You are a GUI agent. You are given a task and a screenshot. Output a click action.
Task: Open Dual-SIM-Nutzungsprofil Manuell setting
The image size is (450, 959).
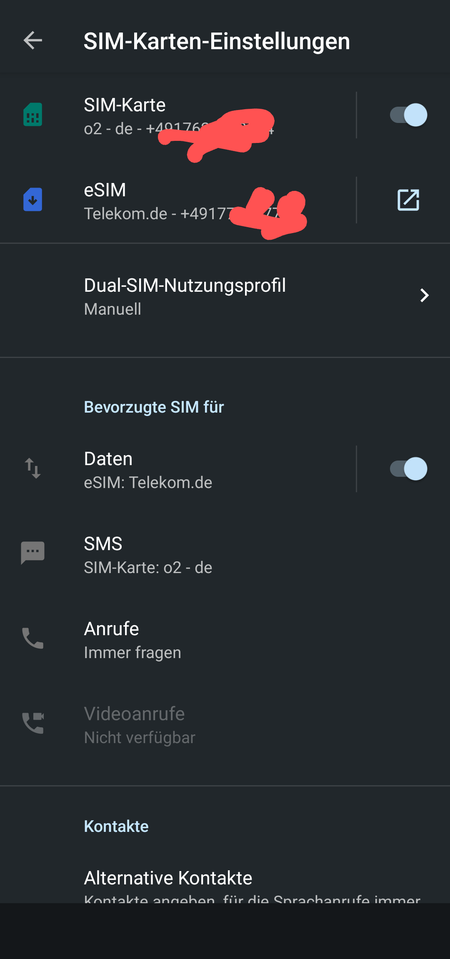point(225,297)
